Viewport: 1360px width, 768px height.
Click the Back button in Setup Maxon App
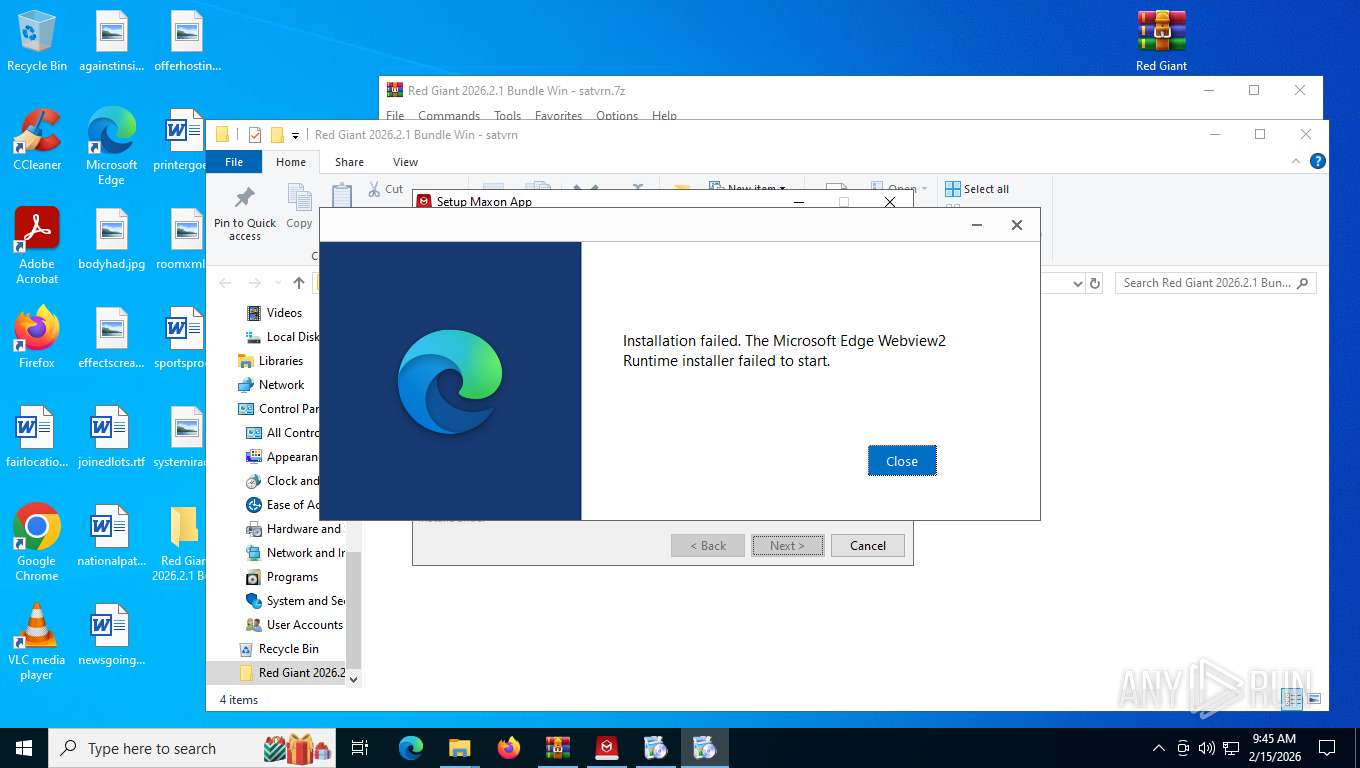(707, 545)
